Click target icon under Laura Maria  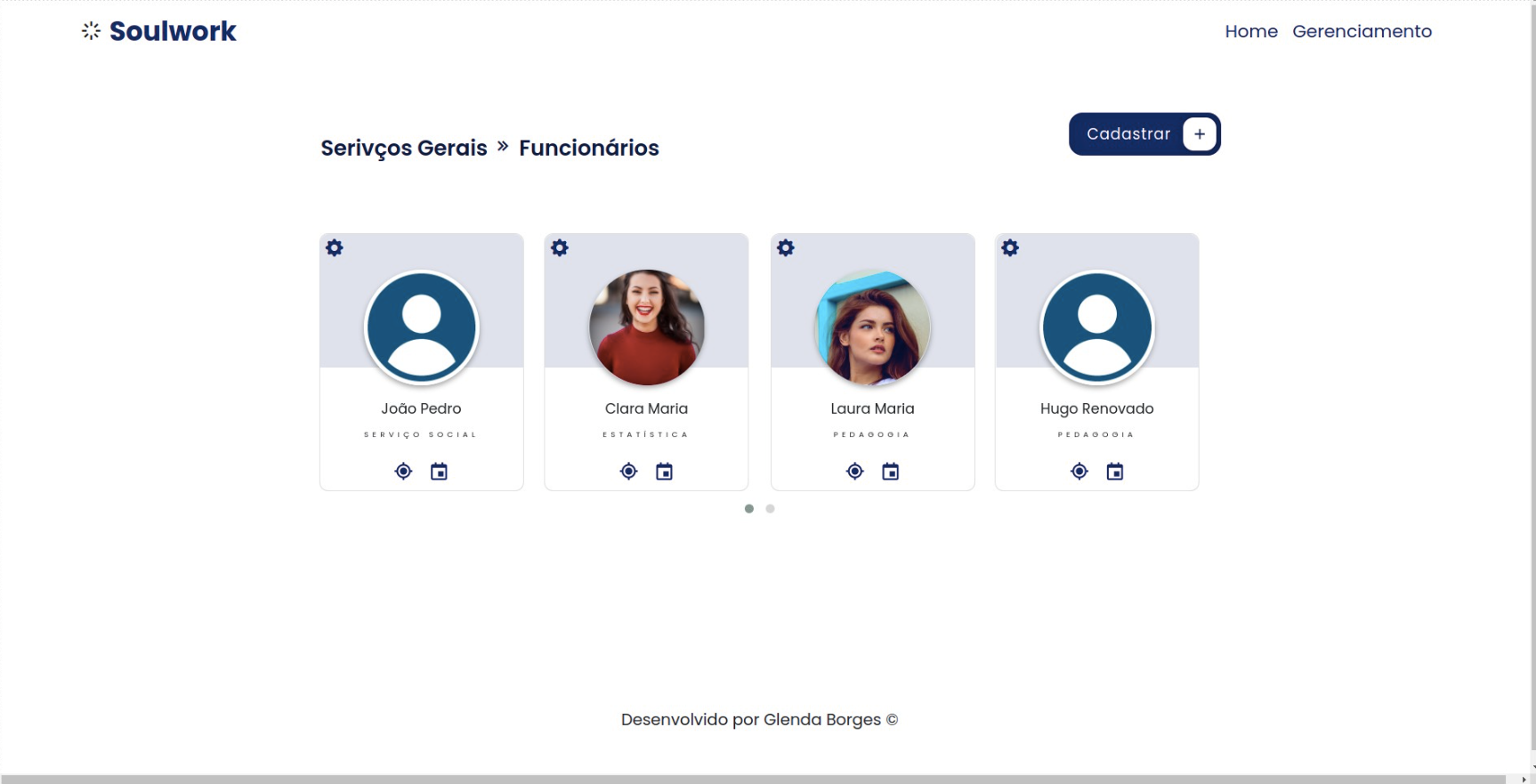pos(854,472)
